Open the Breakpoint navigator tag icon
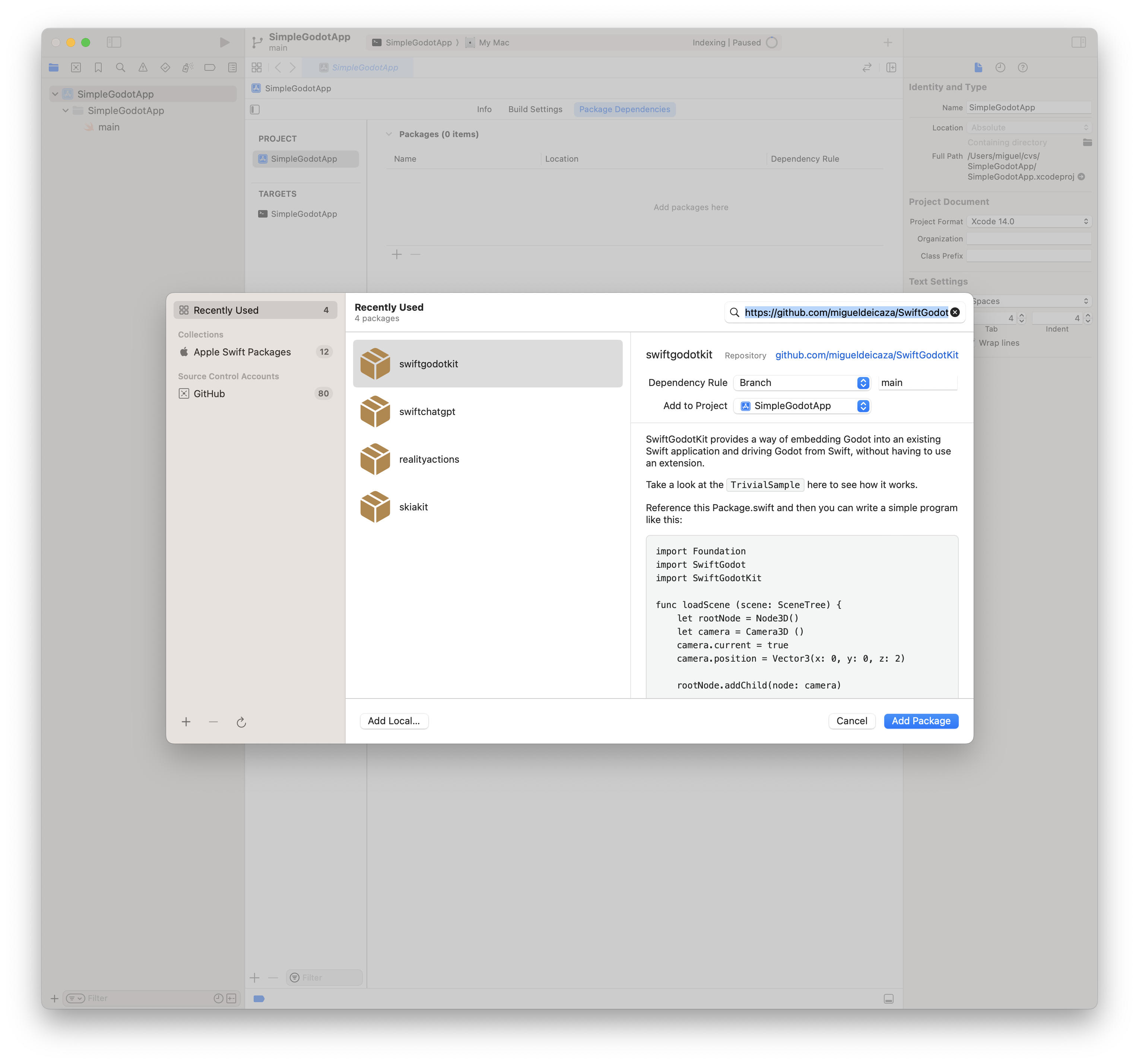This screenshot has width=1139, height=1064. point(210,67)
